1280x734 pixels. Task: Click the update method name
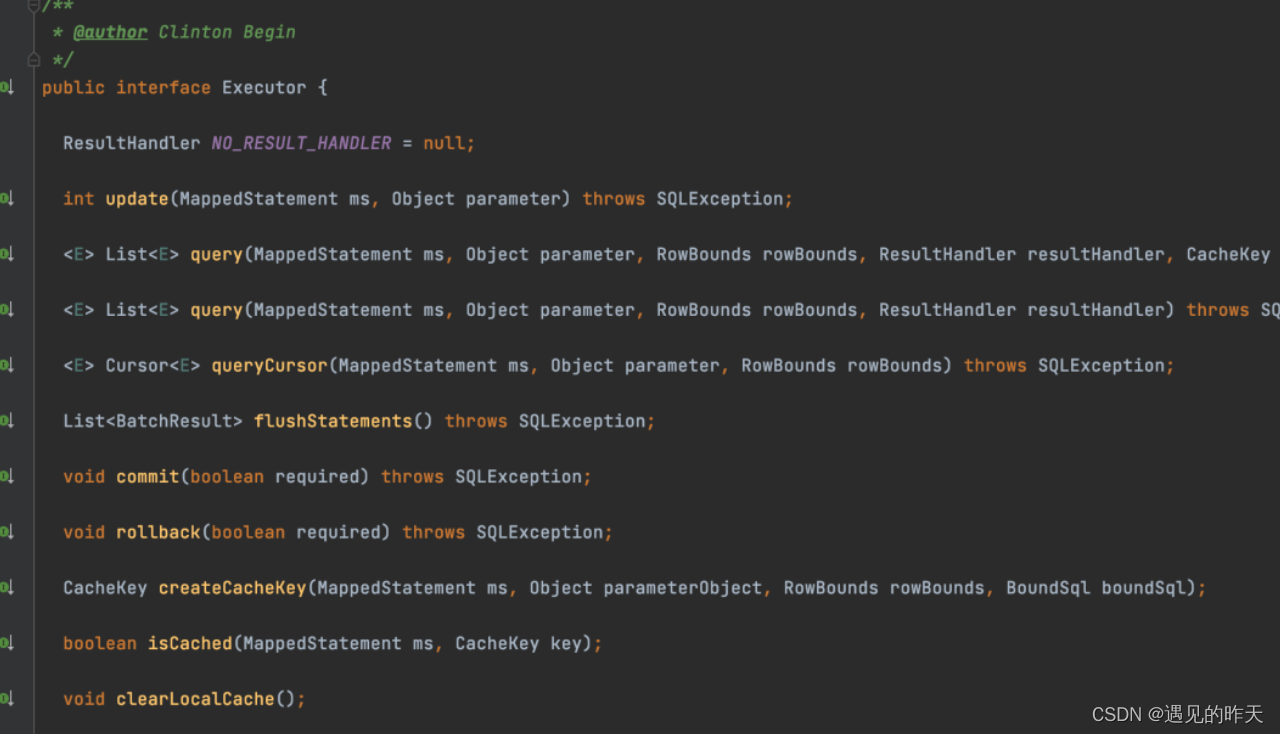(137, 199)
